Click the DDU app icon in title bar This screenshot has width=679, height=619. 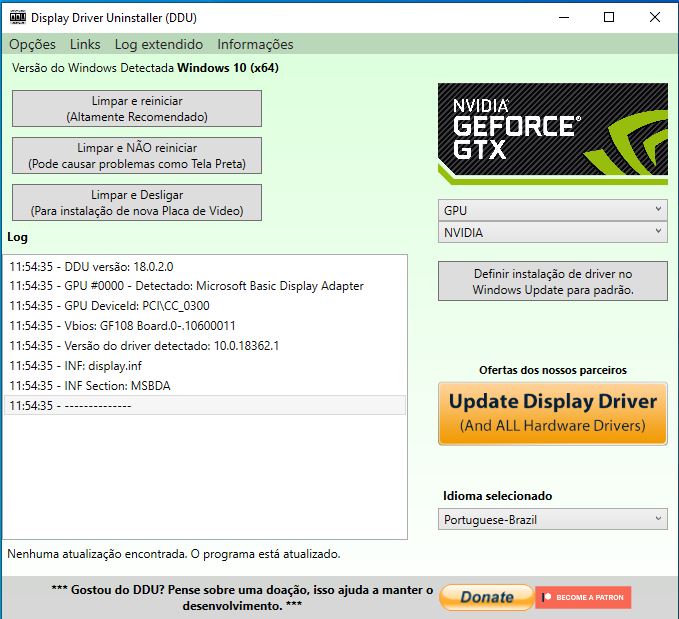click(x=18, y=17)
